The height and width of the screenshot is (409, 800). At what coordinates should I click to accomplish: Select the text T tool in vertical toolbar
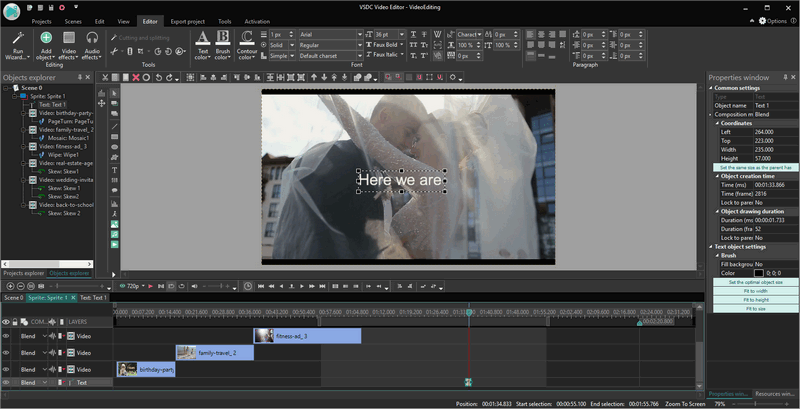(x=114, y=170)
